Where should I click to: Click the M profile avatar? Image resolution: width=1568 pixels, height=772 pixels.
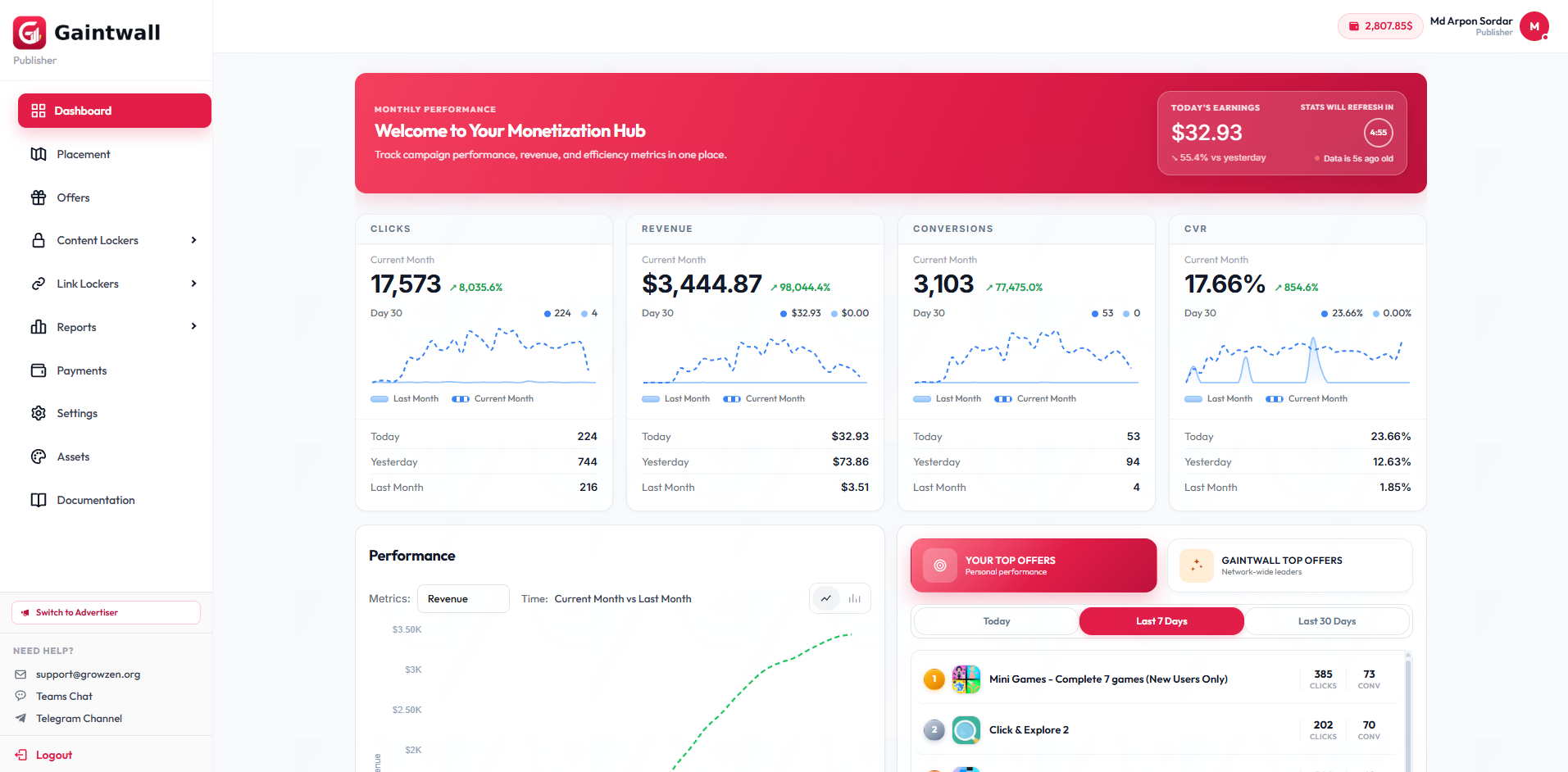(x=1534, y=26)
